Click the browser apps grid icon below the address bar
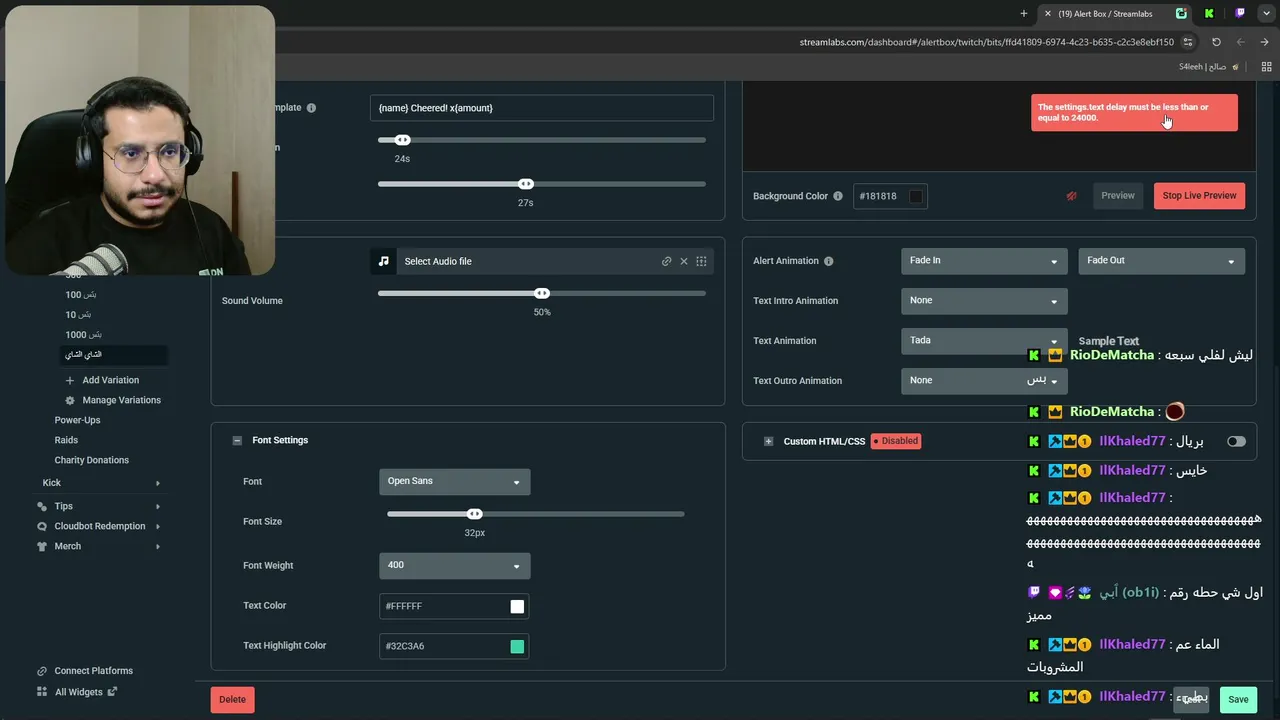 click(1264, 67)
